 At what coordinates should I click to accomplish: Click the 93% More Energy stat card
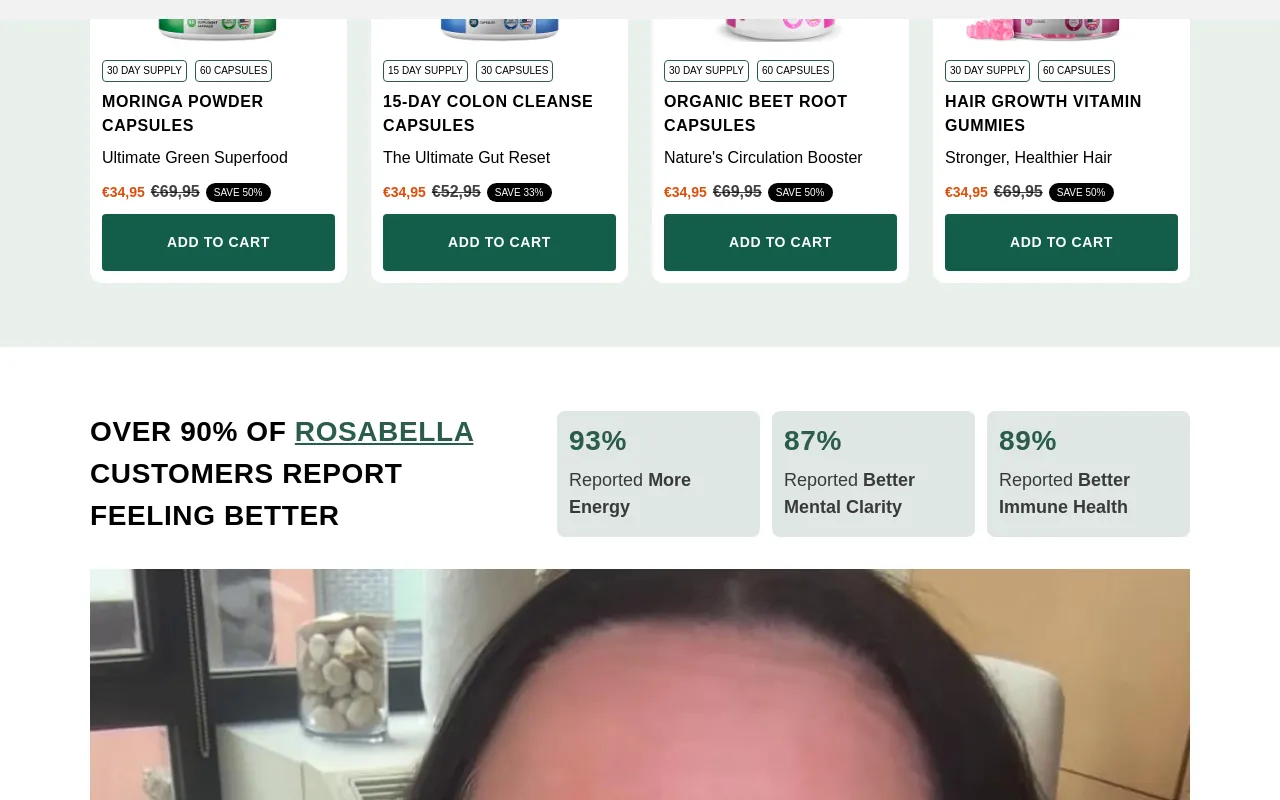pos(658,474)
